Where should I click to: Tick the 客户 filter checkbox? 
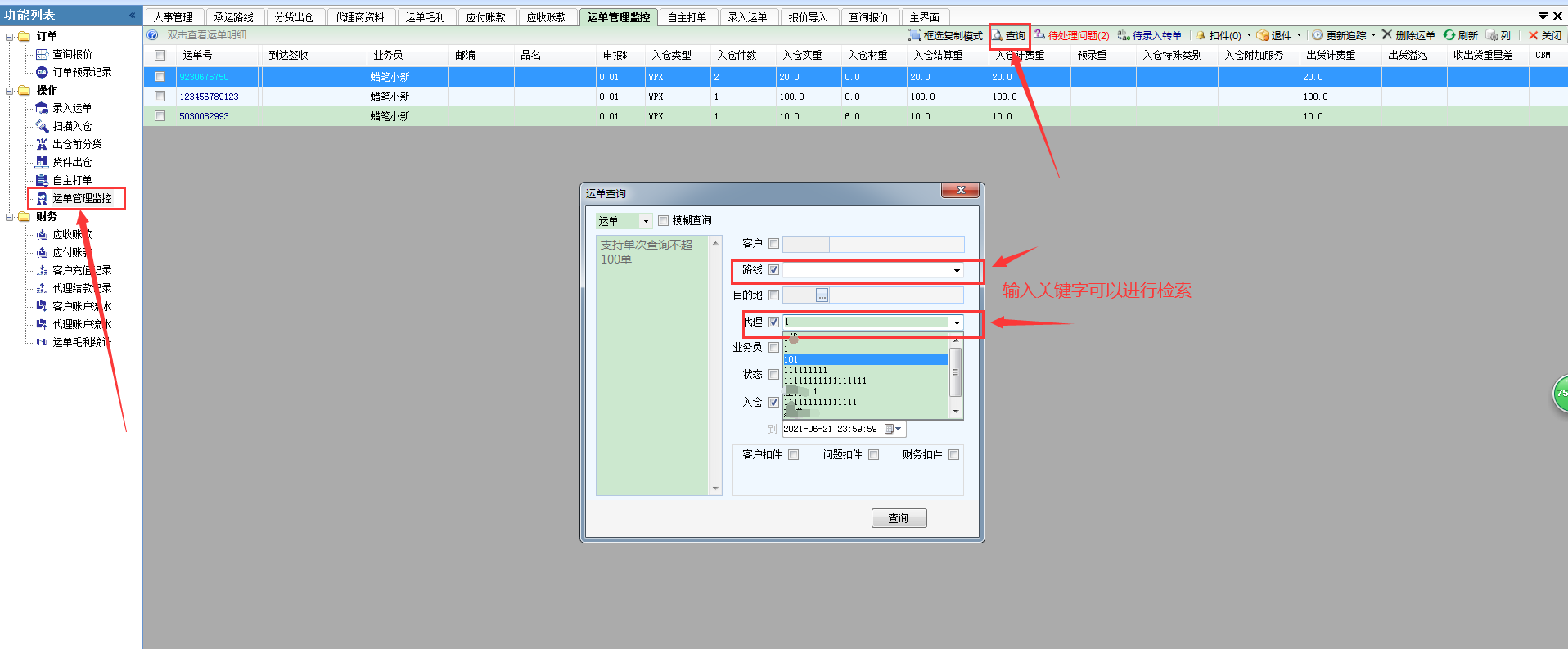pyautogui.click(x=773, y=243)
